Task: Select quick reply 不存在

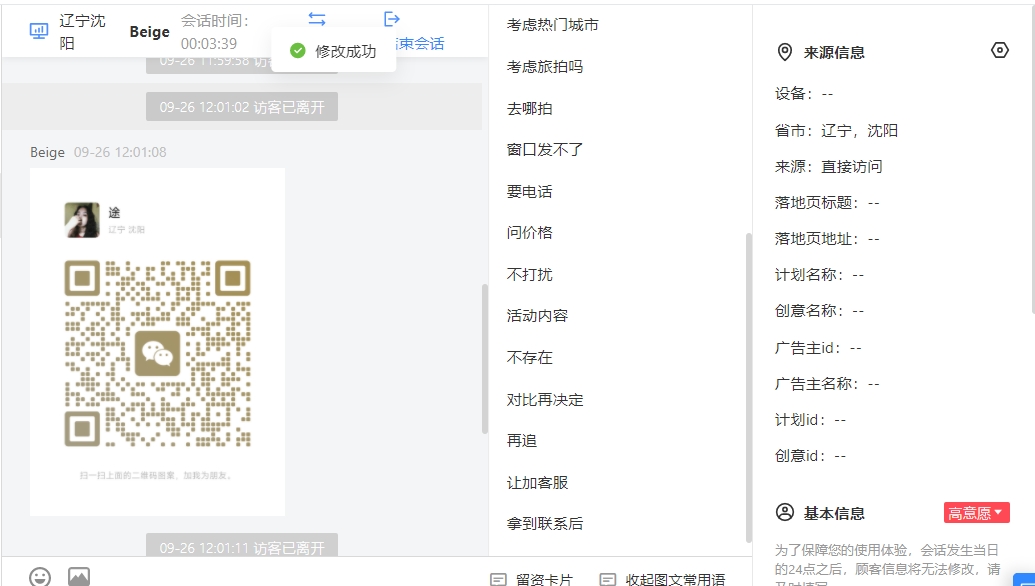Action: (x=529, y=357)
